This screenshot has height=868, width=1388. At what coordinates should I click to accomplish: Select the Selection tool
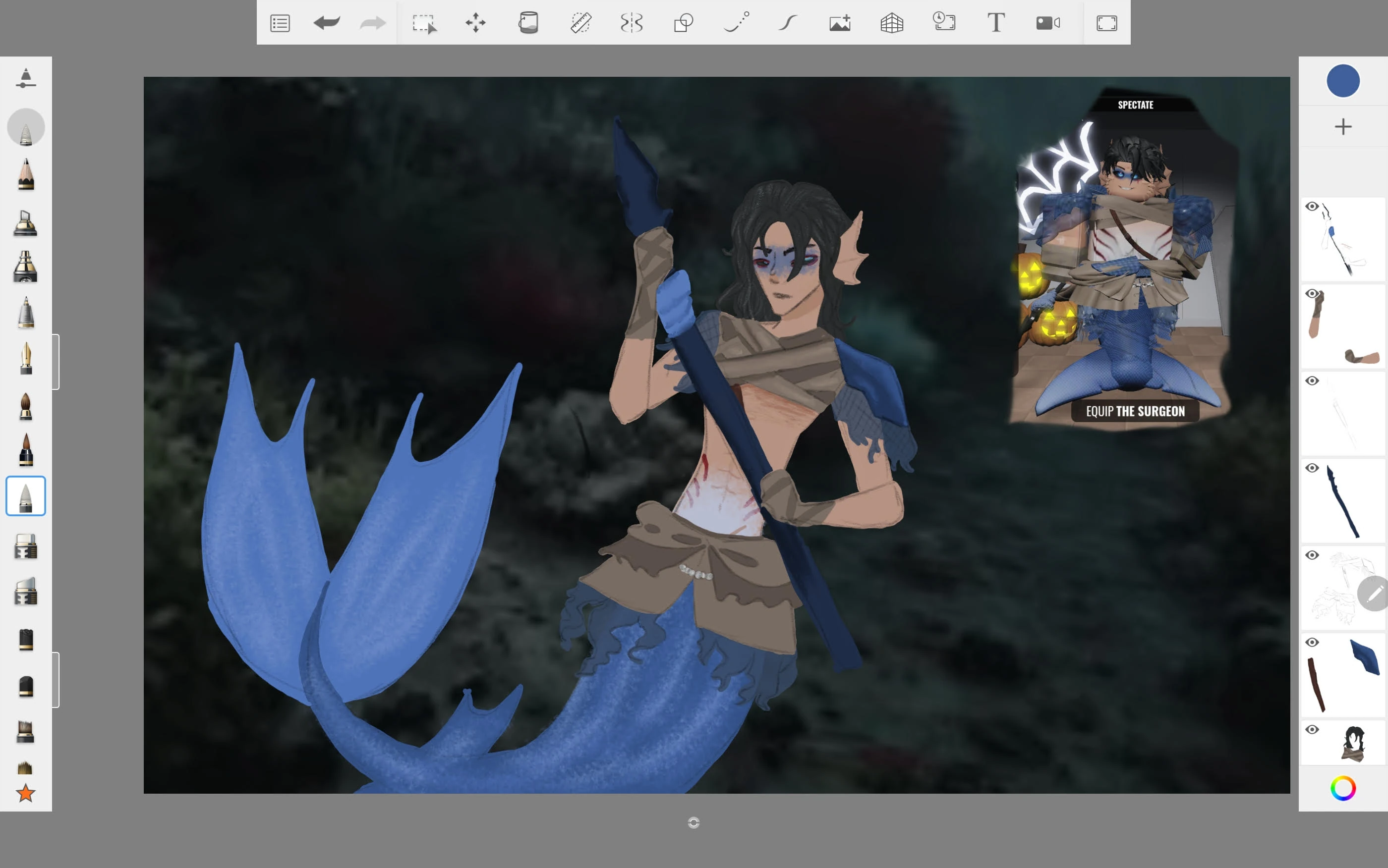click(x=424, y=24)
